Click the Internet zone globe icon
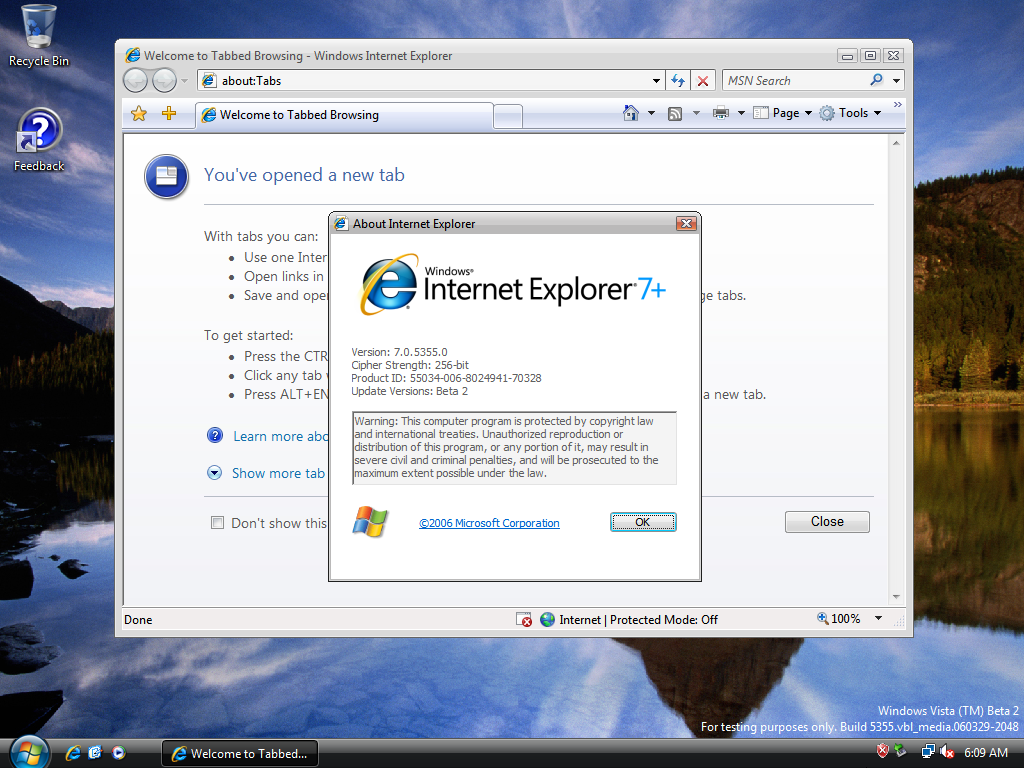The height and width of the screenshot is (768, 1024). pyautogui.click(x=547, y=619)
